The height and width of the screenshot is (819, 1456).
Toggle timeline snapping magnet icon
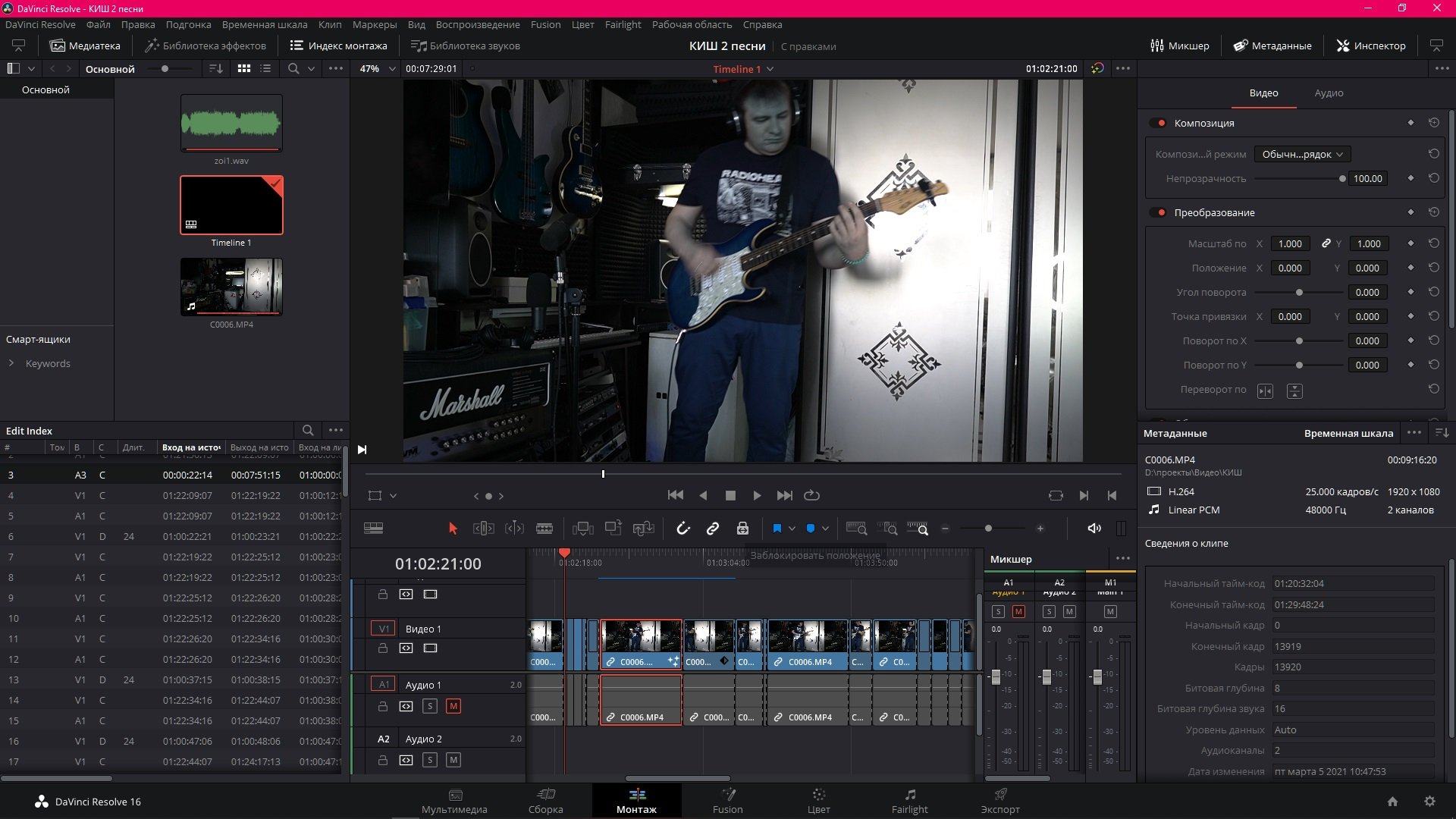click(682, 529)
